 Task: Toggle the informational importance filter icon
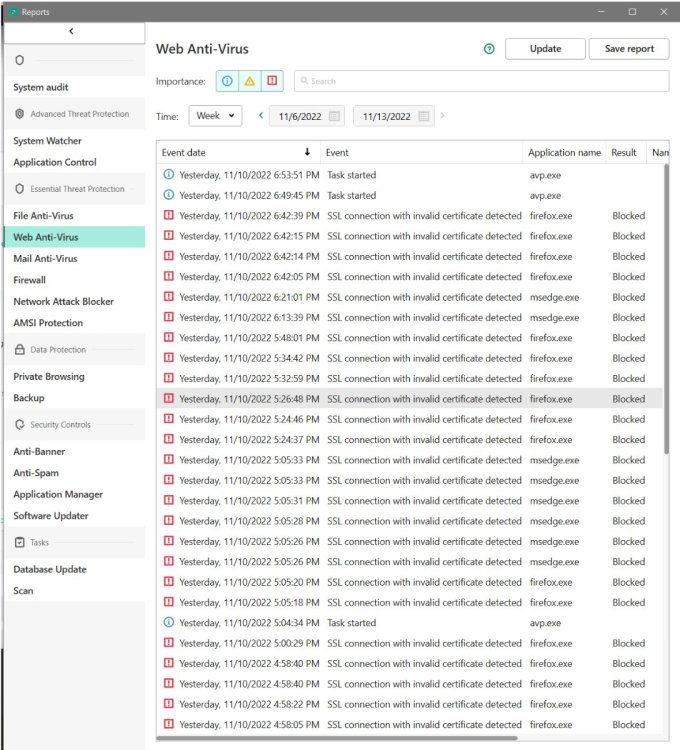[x=227, y=81]
